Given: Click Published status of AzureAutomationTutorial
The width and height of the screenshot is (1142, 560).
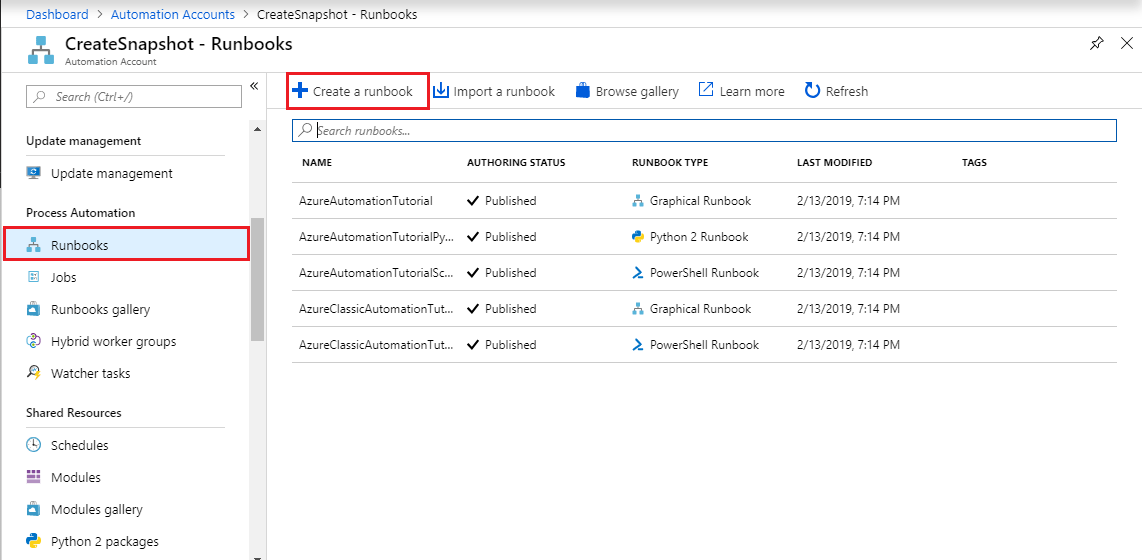Looking at the screenshot, I should 502,200.
